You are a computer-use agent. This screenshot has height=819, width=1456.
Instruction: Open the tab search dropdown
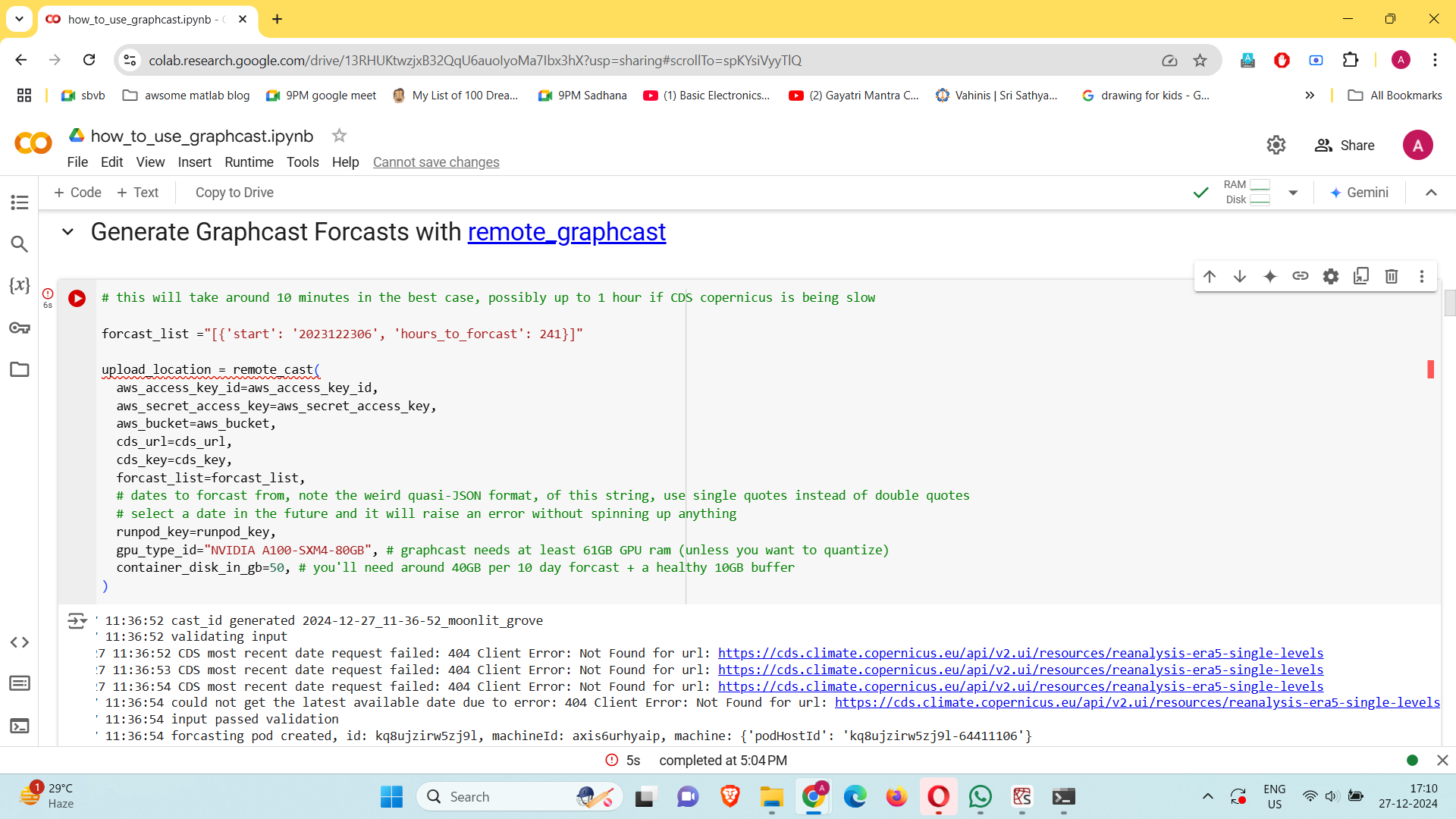click(19, 19)
